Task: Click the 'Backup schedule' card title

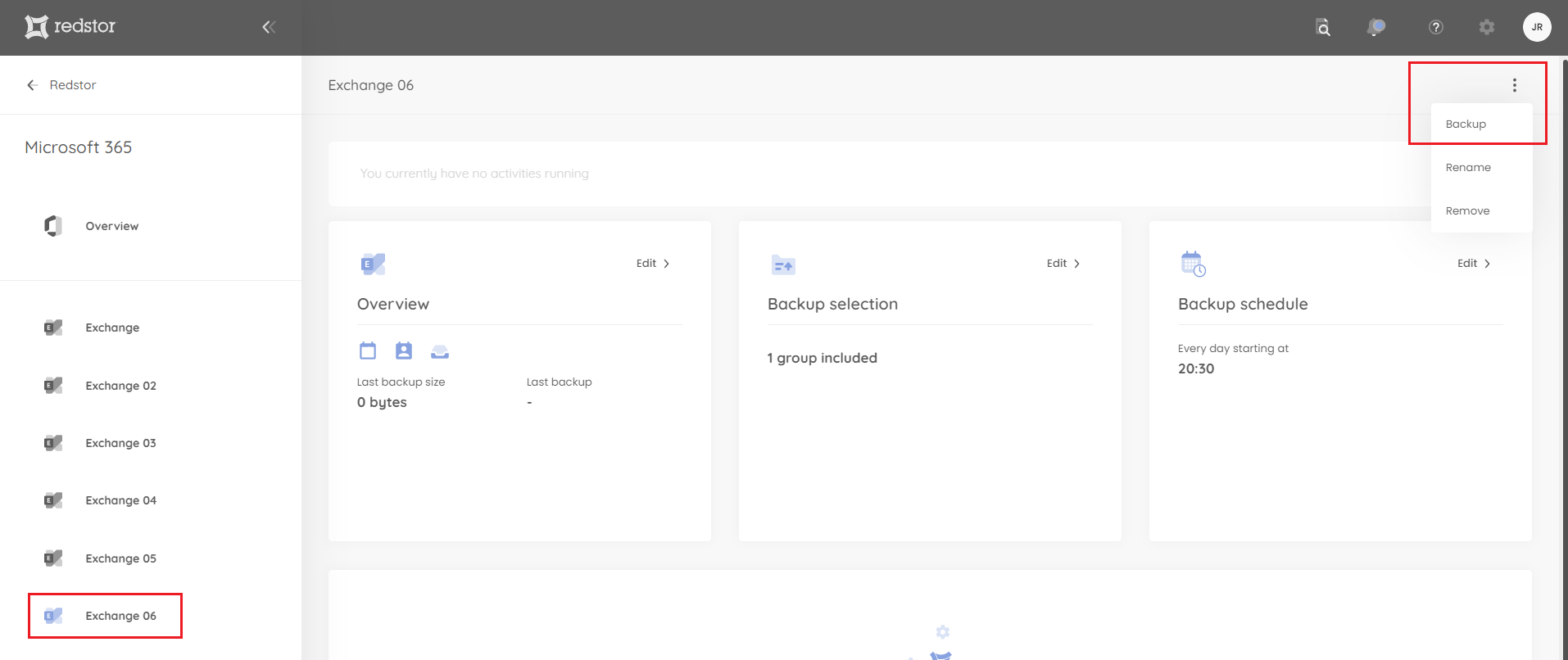Action: (x=1243, y=304)
